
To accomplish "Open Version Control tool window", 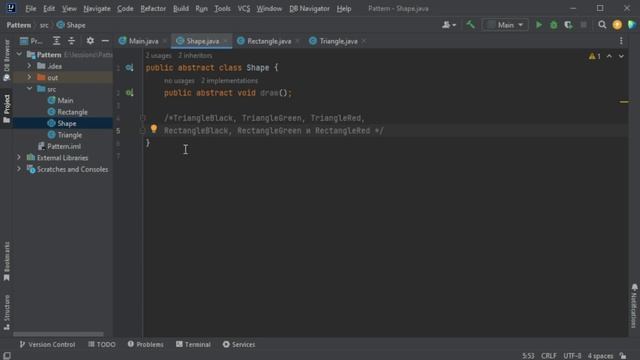I will tap(47, 344).
